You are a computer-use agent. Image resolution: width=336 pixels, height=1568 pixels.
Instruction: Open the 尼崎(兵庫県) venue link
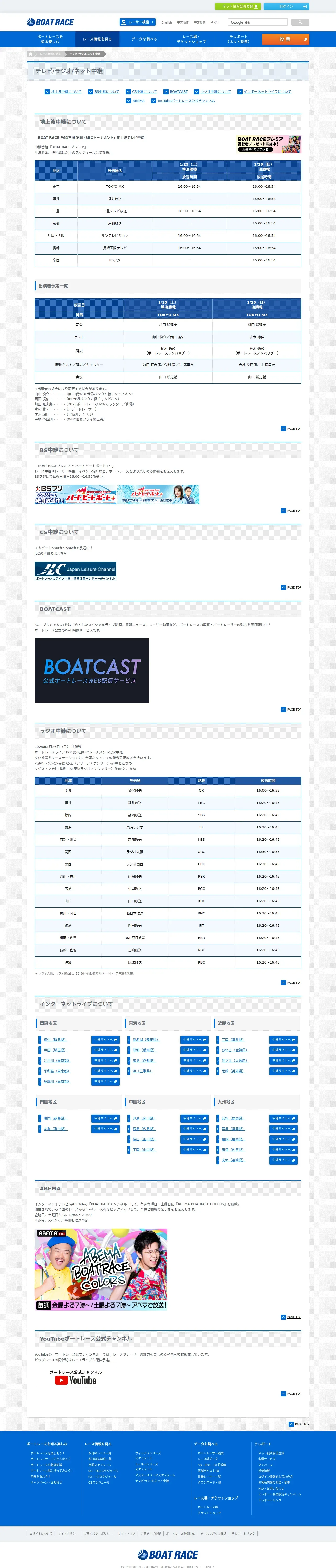click(234, 1071)
